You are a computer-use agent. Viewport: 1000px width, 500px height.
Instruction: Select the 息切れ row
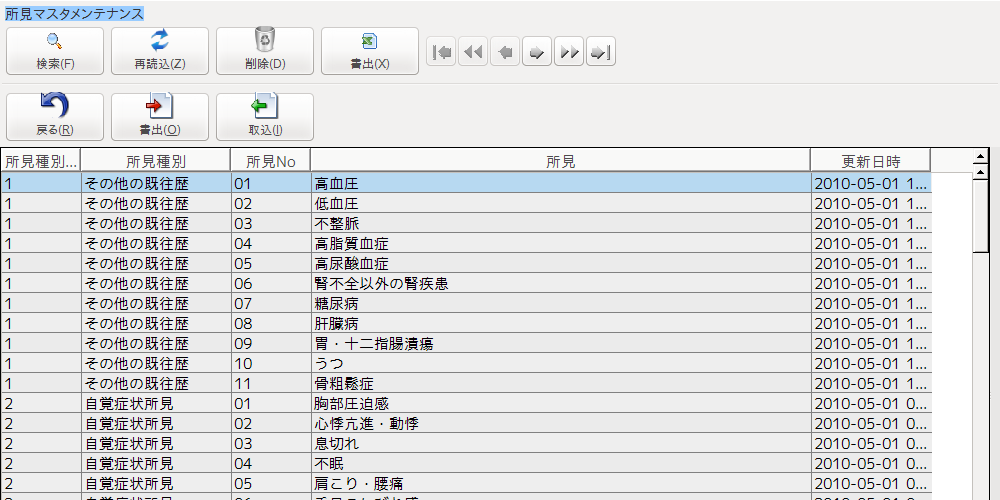click(x=466, y=443)
